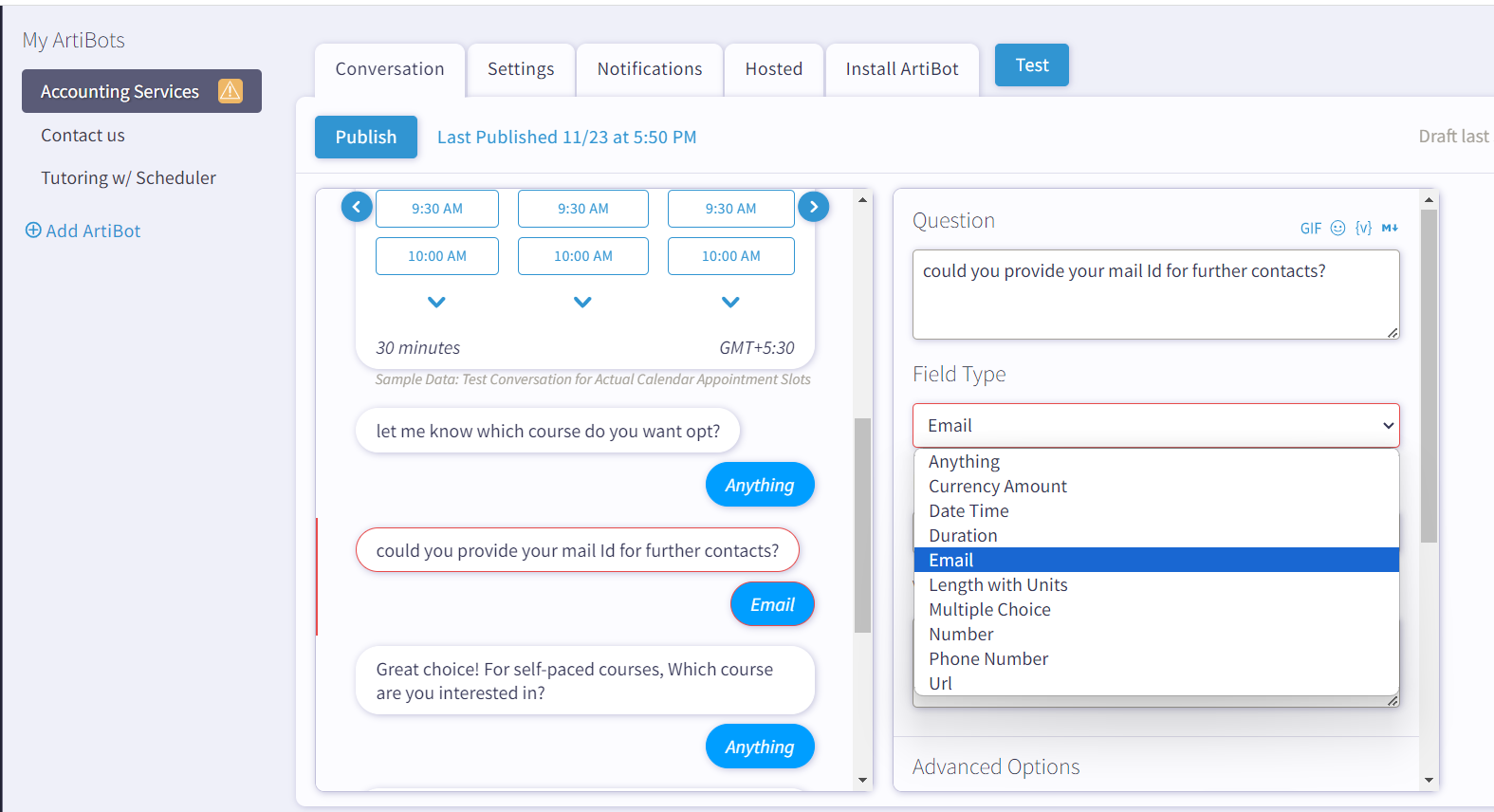Click the plus icon beside Add ArtiBot
The image size is (1494, 812).
coord(33,231)
